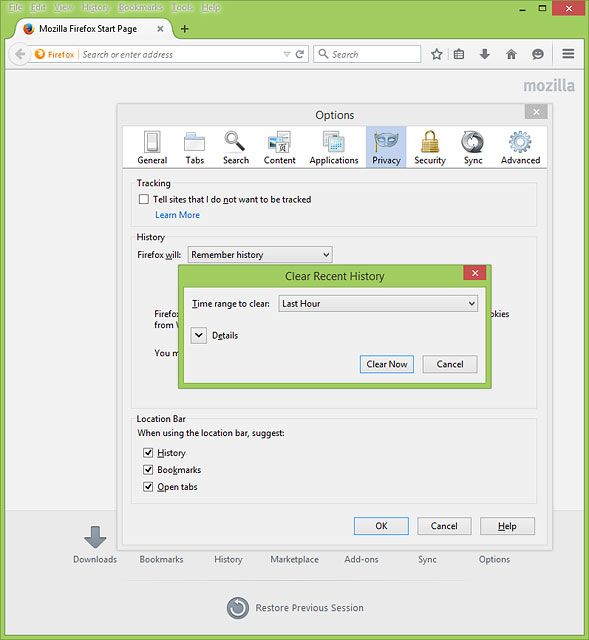Open the 'Remember history' dropdown
The height and width of the screenshot is (640, 589).
coord(260,255)
